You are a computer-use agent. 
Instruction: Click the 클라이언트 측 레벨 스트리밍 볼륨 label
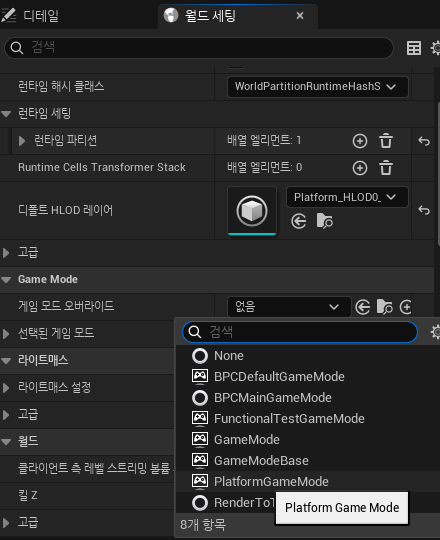[94, 468]
